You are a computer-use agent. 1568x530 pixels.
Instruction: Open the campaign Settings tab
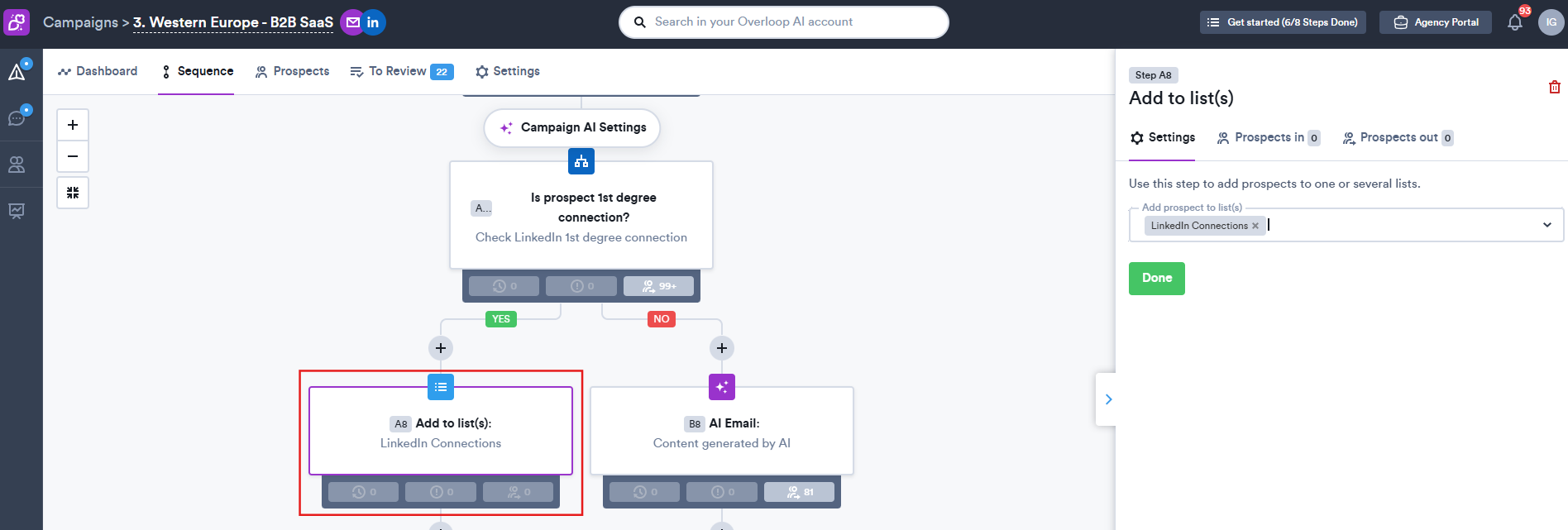pos(508,72)
